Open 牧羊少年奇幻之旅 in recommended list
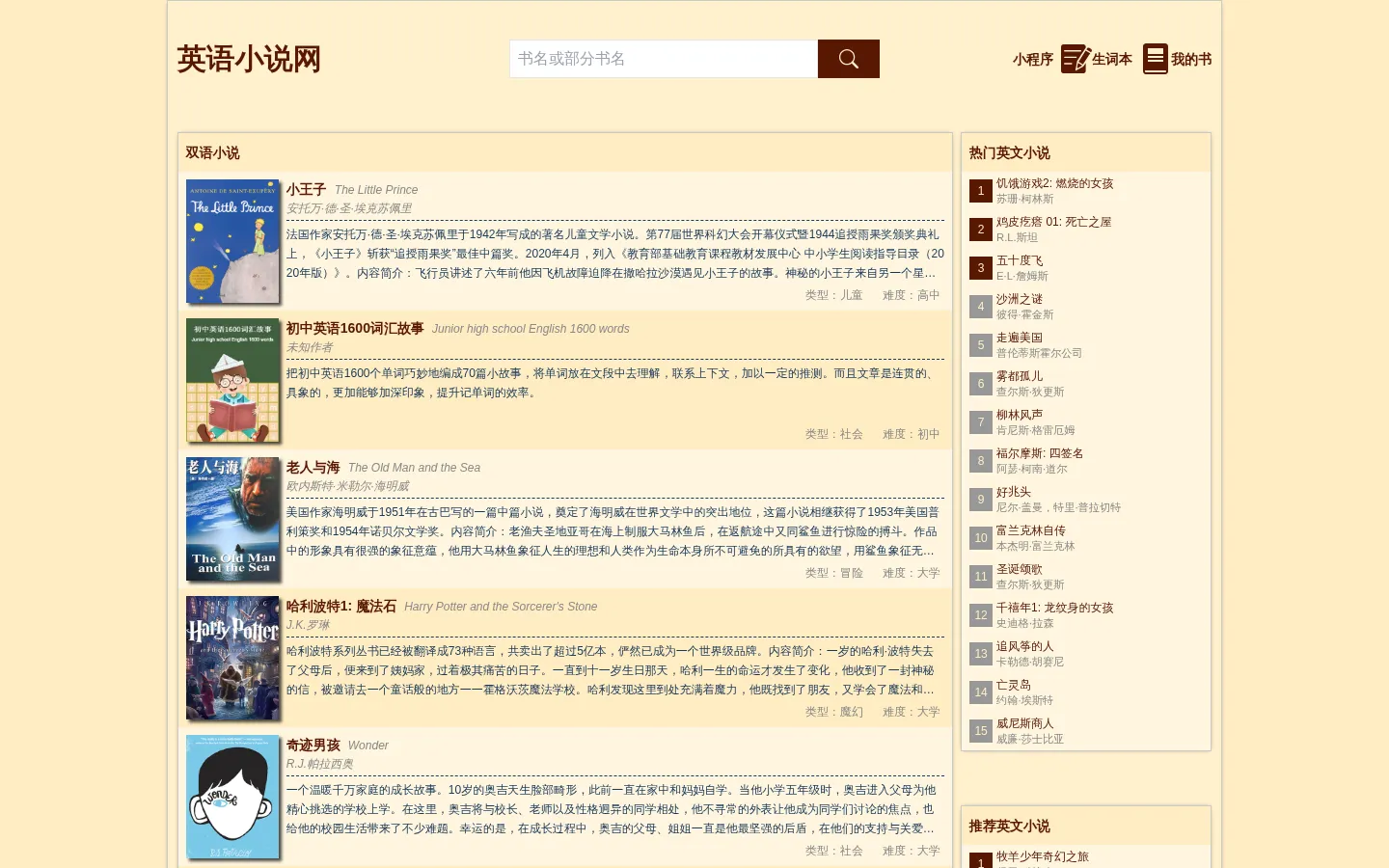 point(1043,856)
